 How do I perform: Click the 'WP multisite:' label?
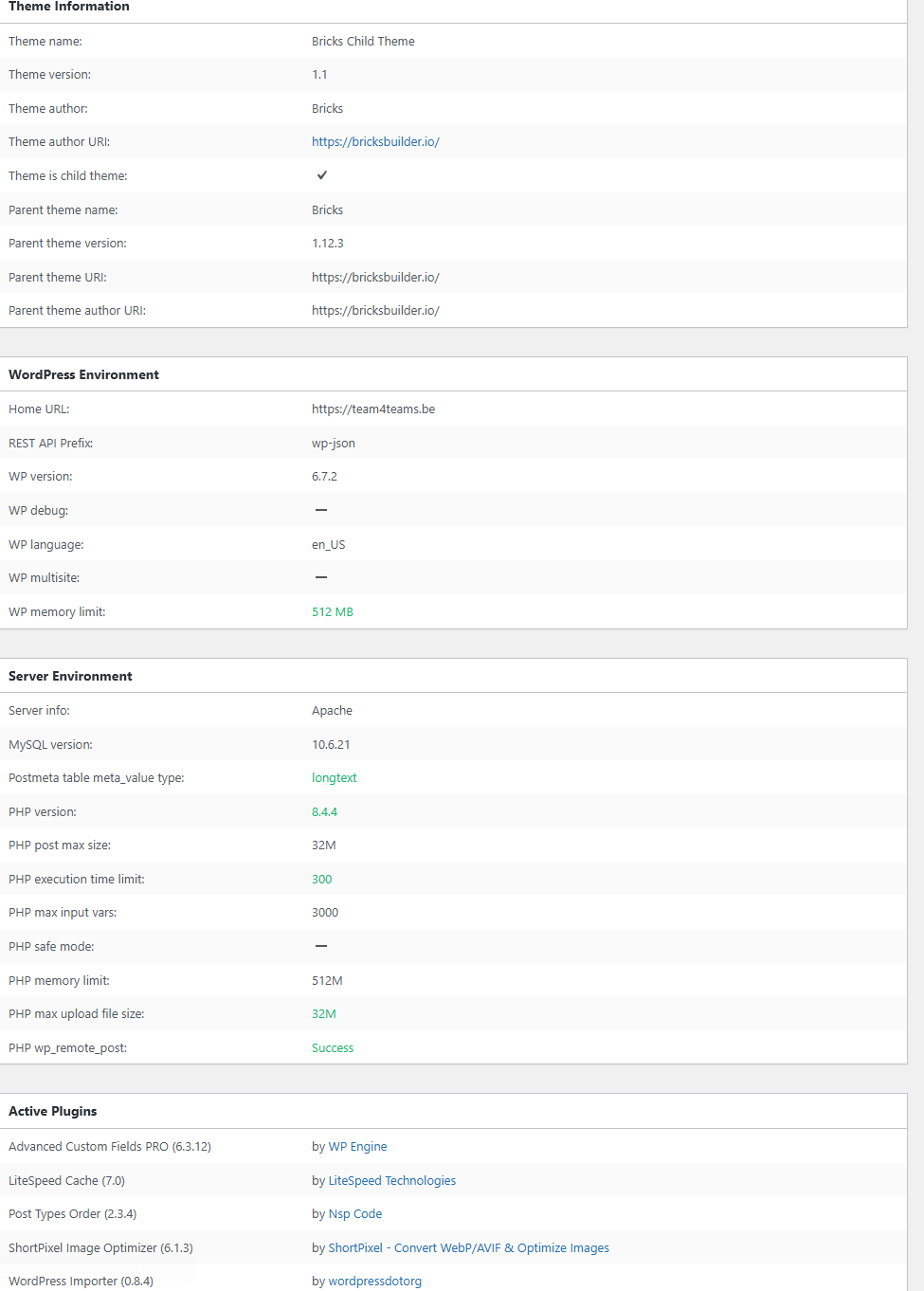[45, 578]
